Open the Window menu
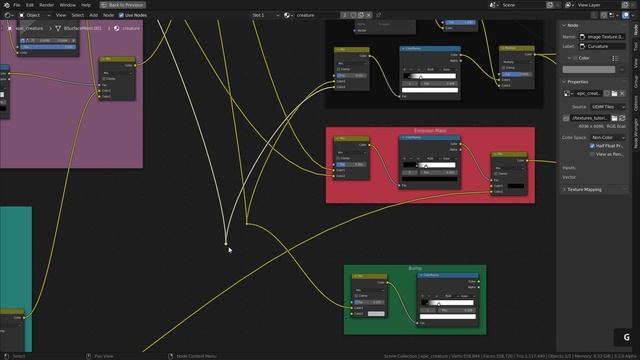Image resolution: width=640 pixels, height=360 pixels. pyautogui.click(x=67, y=5)
